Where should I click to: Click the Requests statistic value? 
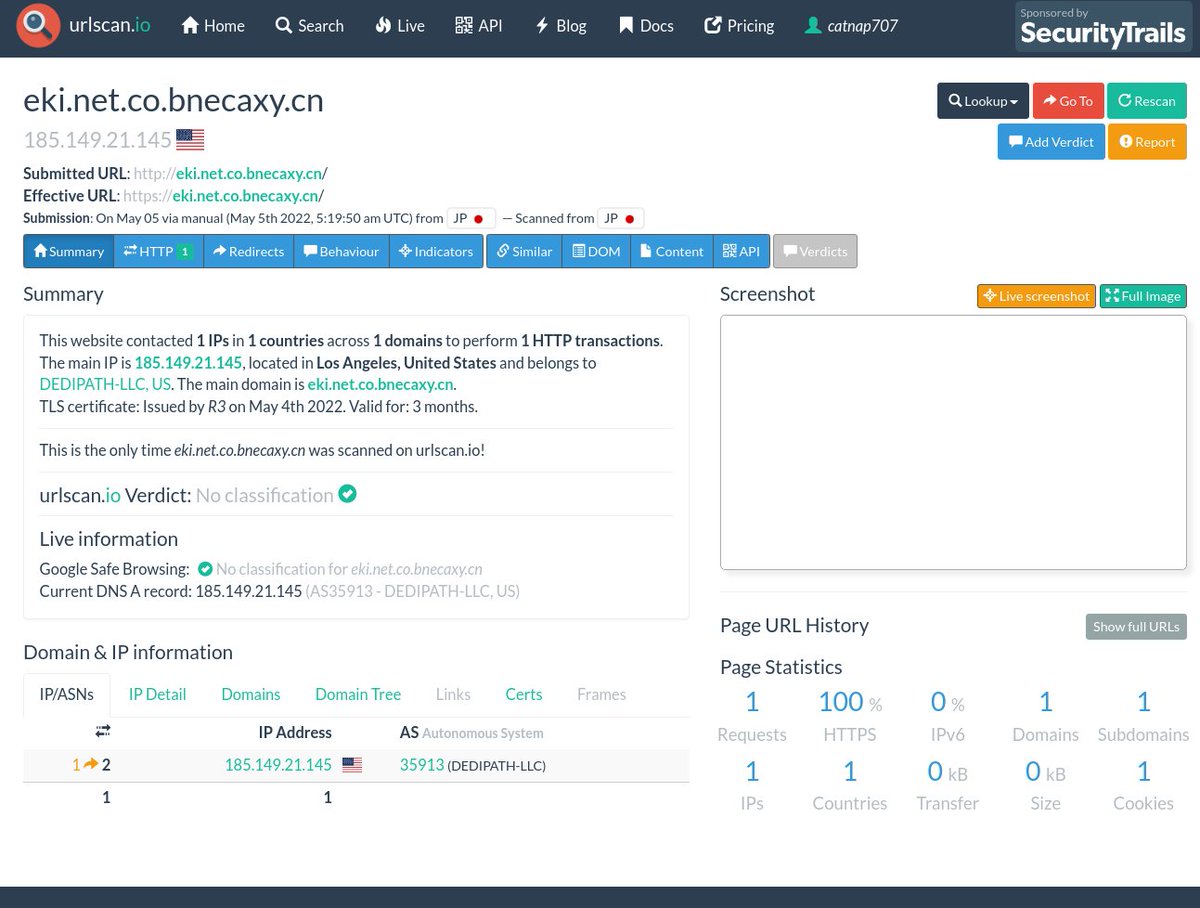(752, 702)
